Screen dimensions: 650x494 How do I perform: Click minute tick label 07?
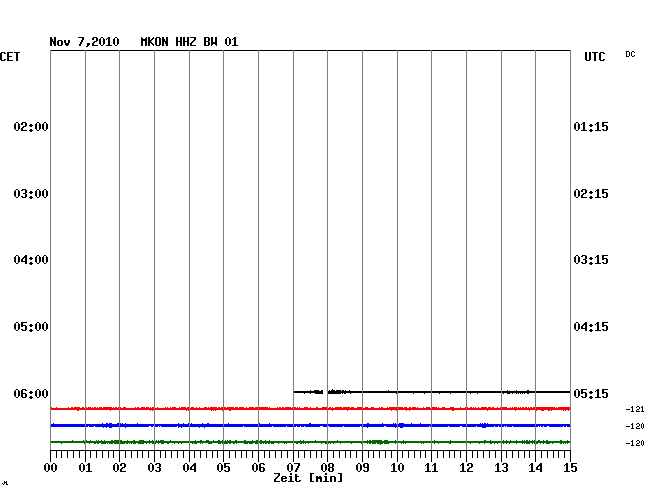tap(293, 468)
